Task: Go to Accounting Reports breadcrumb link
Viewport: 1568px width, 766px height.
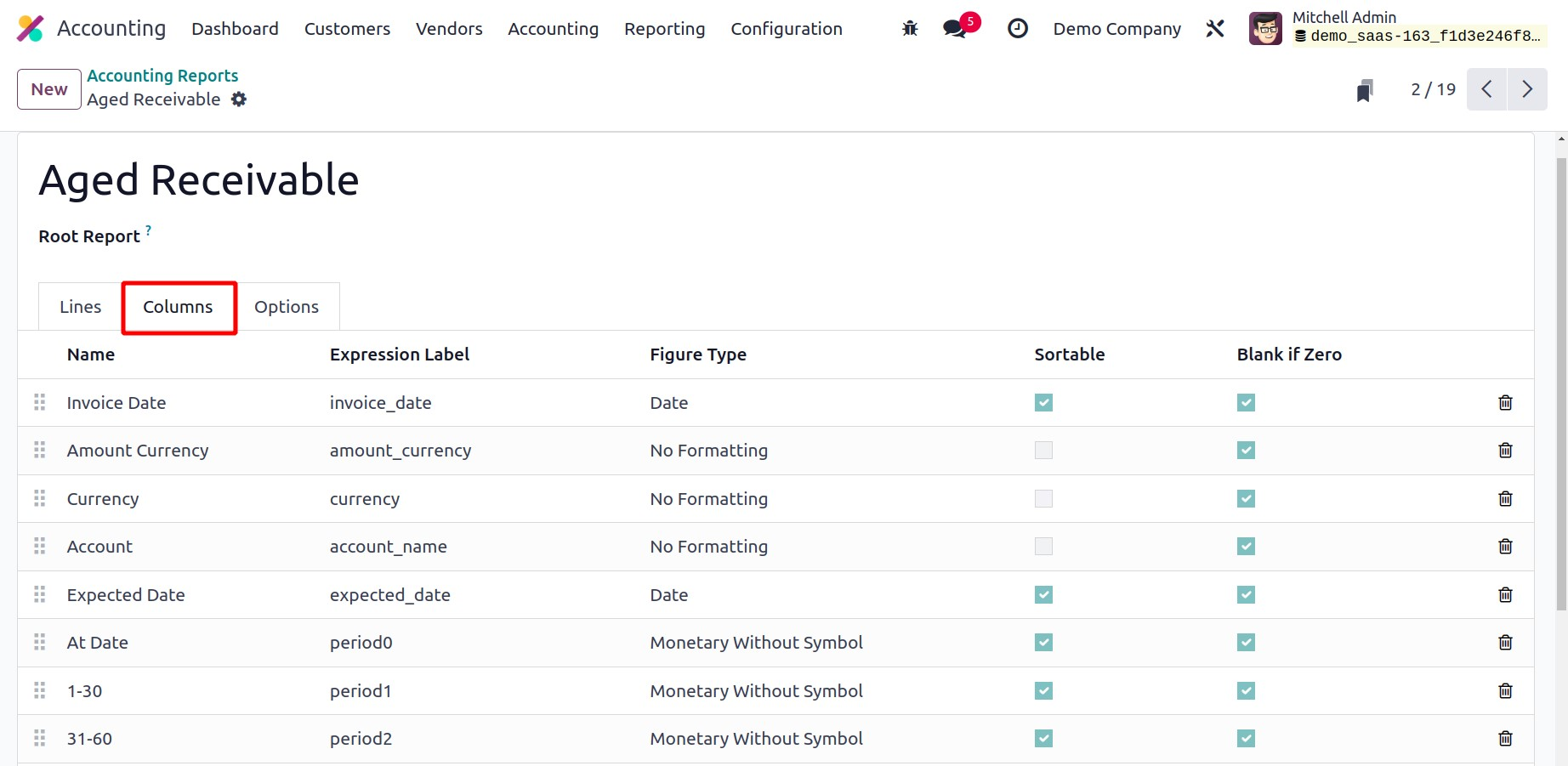Action: pyautogui.click(x=162, y=76)
